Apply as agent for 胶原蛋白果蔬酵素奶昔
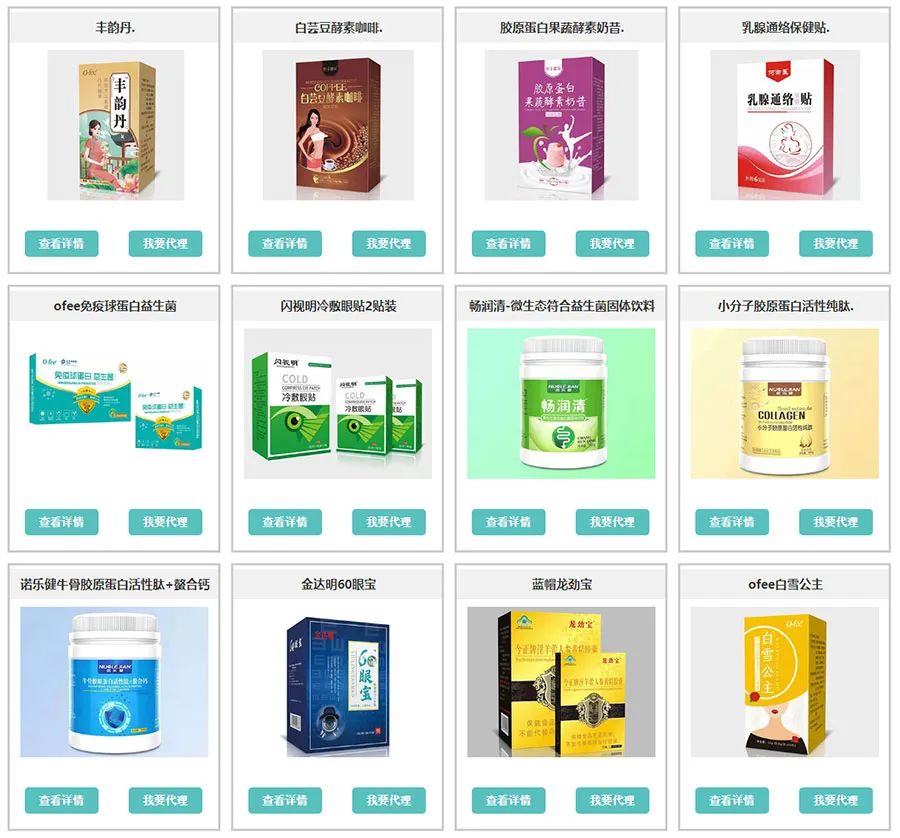The height and width of the screenshot is (838, 900). tap(612, 243)
